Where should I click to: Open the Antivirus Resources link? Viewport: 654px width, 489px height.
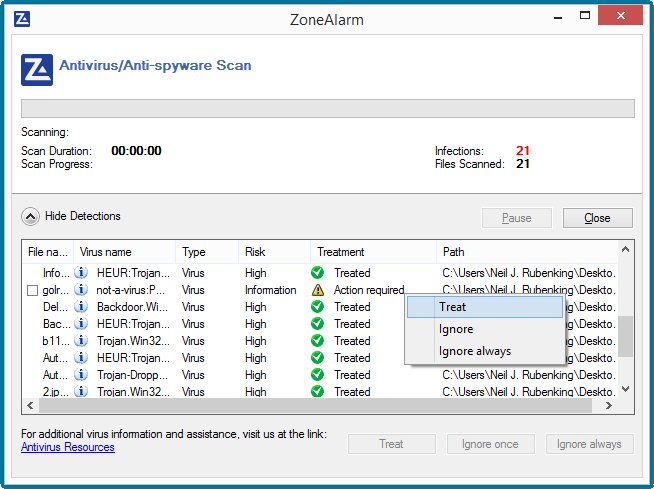68,447
